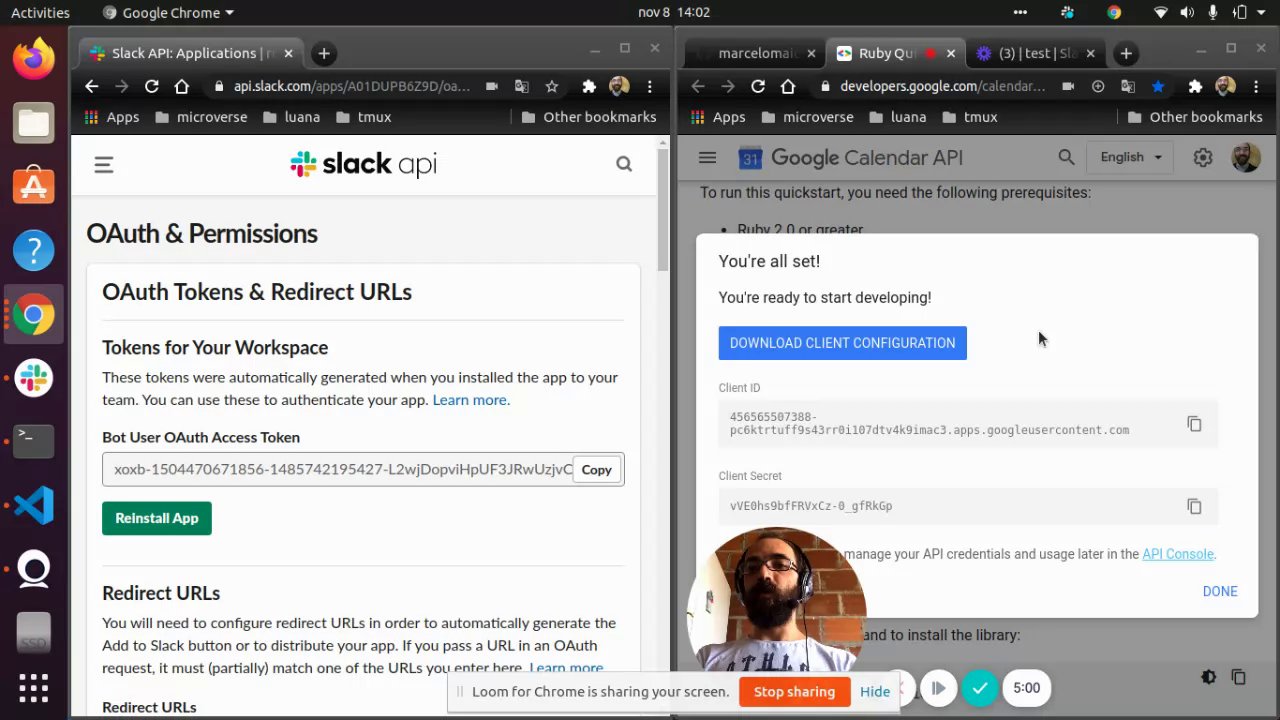Open tmux bookmark folder in Google window
Viewport: 1280px width, 720px height.
point(968,117)
